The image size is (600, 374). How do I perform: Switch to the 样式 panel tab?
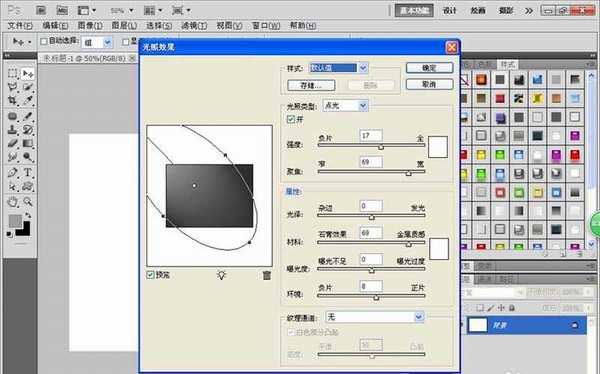508,64
